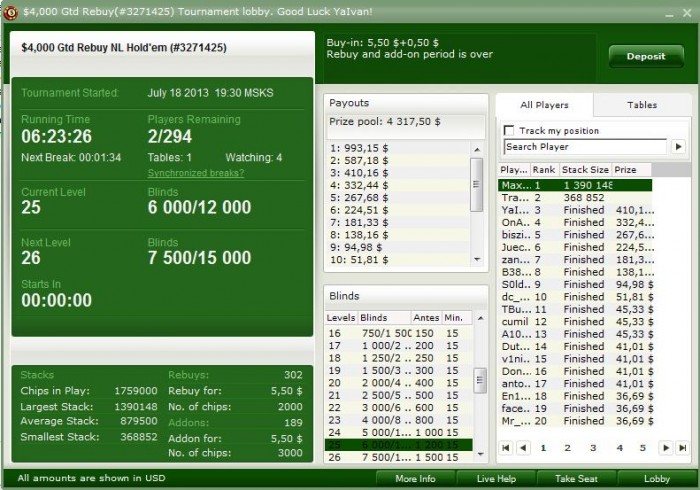Enable Track my position checkbox
The width and height of the screenshot is (700, 490).
[508, 130]
